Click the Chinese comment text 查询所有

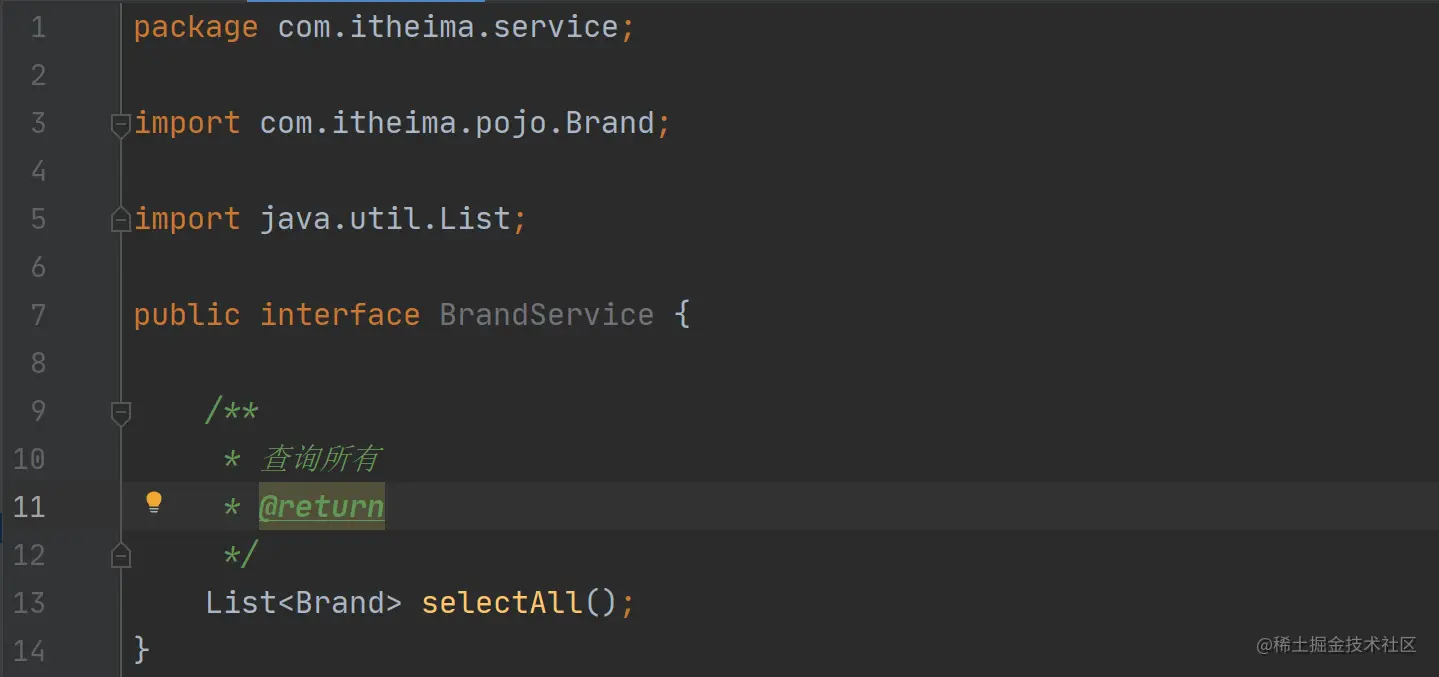click(x=321, y=459)
